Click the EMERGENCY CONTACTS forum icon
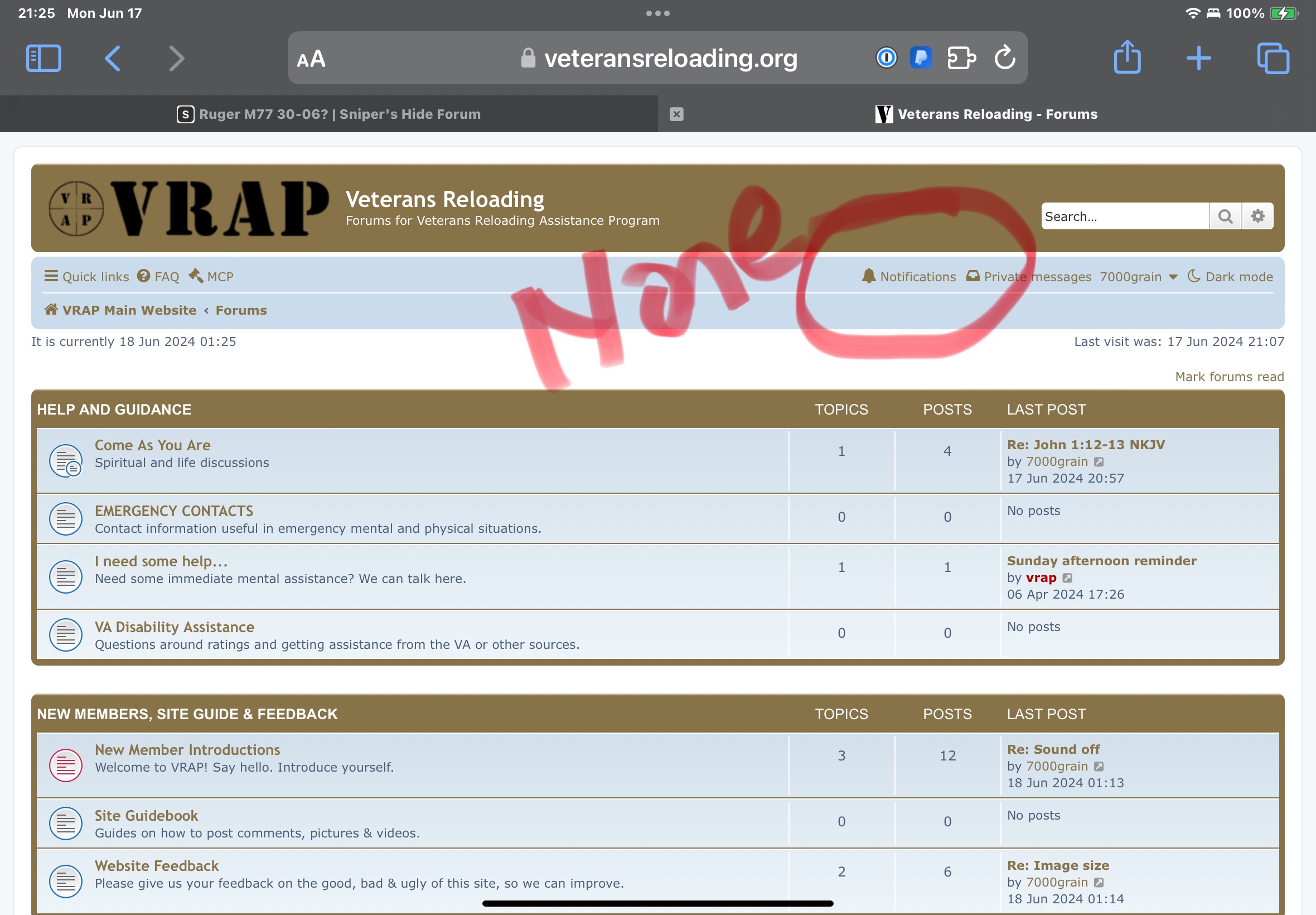The image size is (1316, 915). click(65, 518)
